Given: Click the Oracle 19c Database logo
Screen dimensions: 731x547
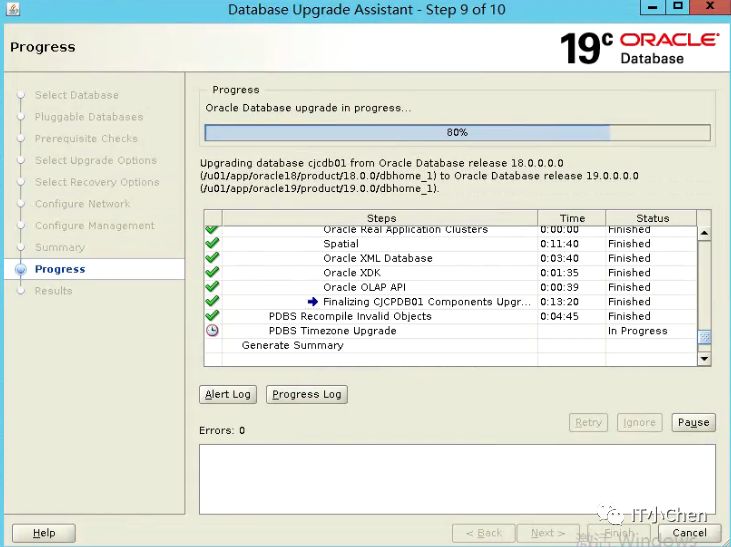Looking at the screenshot, I should 640,48.
